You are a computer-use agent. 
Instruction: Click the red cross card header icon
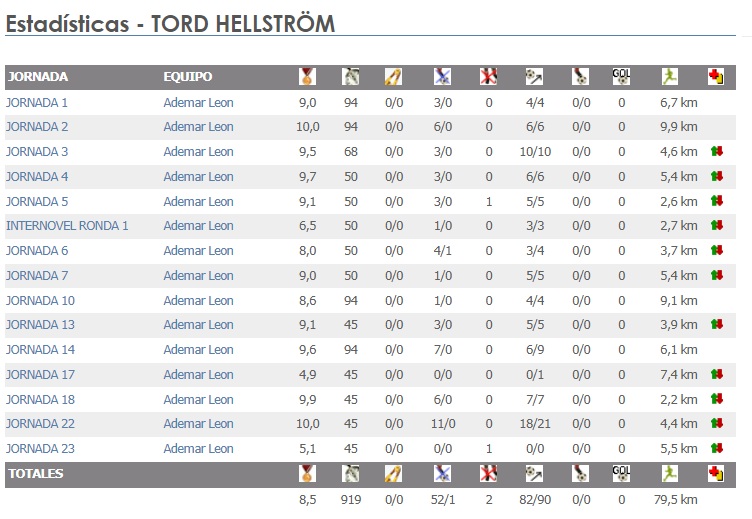715,76
